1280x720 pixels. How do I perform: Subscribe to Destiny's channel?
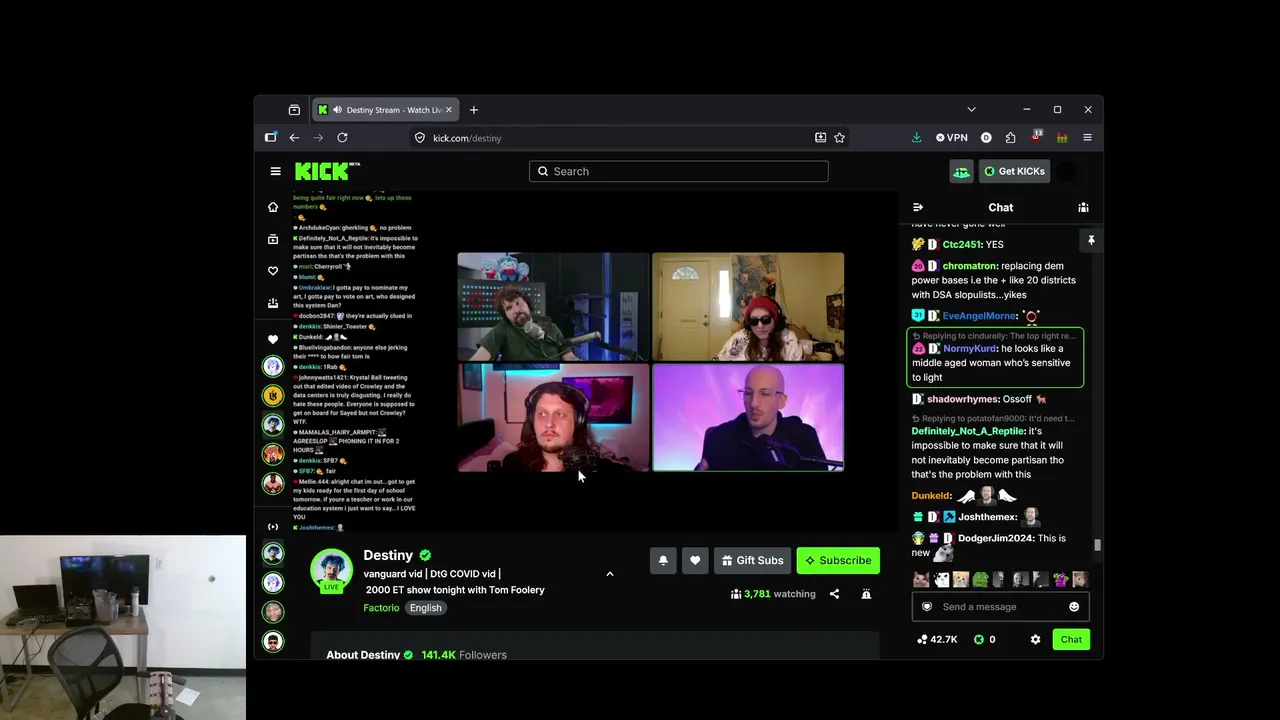(838, 560)
